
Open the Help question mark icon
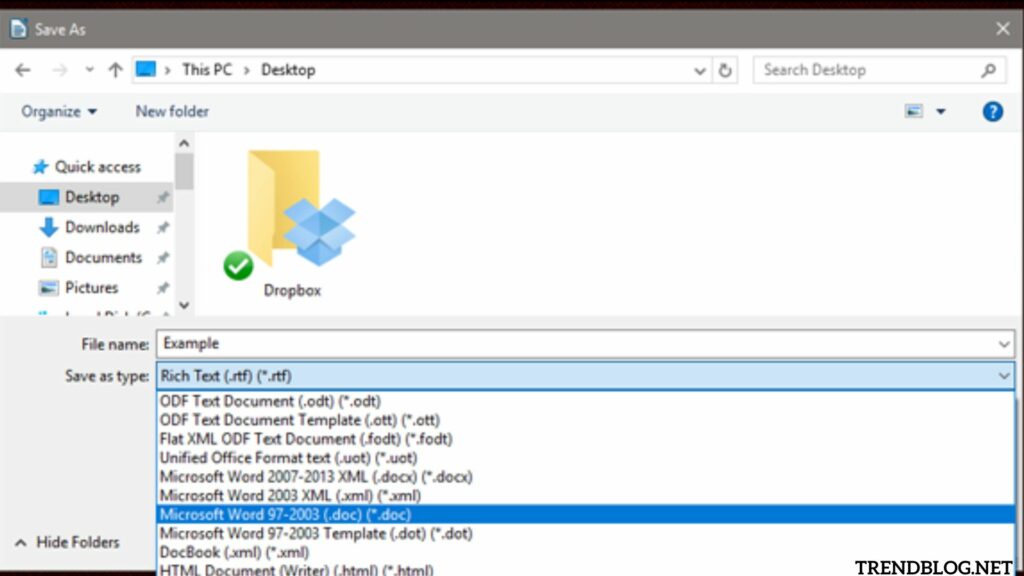(x=992, y=112)
